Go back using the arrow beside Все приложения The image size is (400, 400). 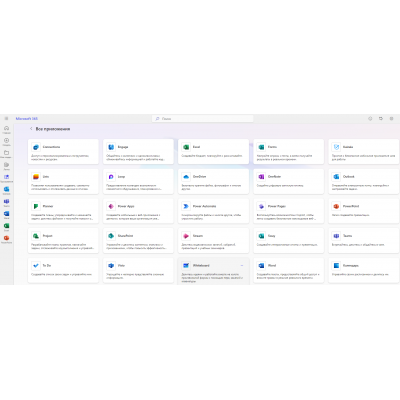(x=31, y=129)
